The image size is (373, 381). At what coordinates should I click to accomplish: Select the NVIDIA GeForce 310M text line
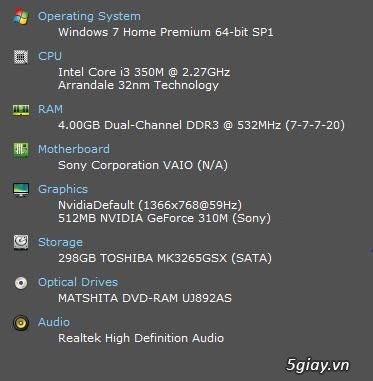click(x=164, y=218)
